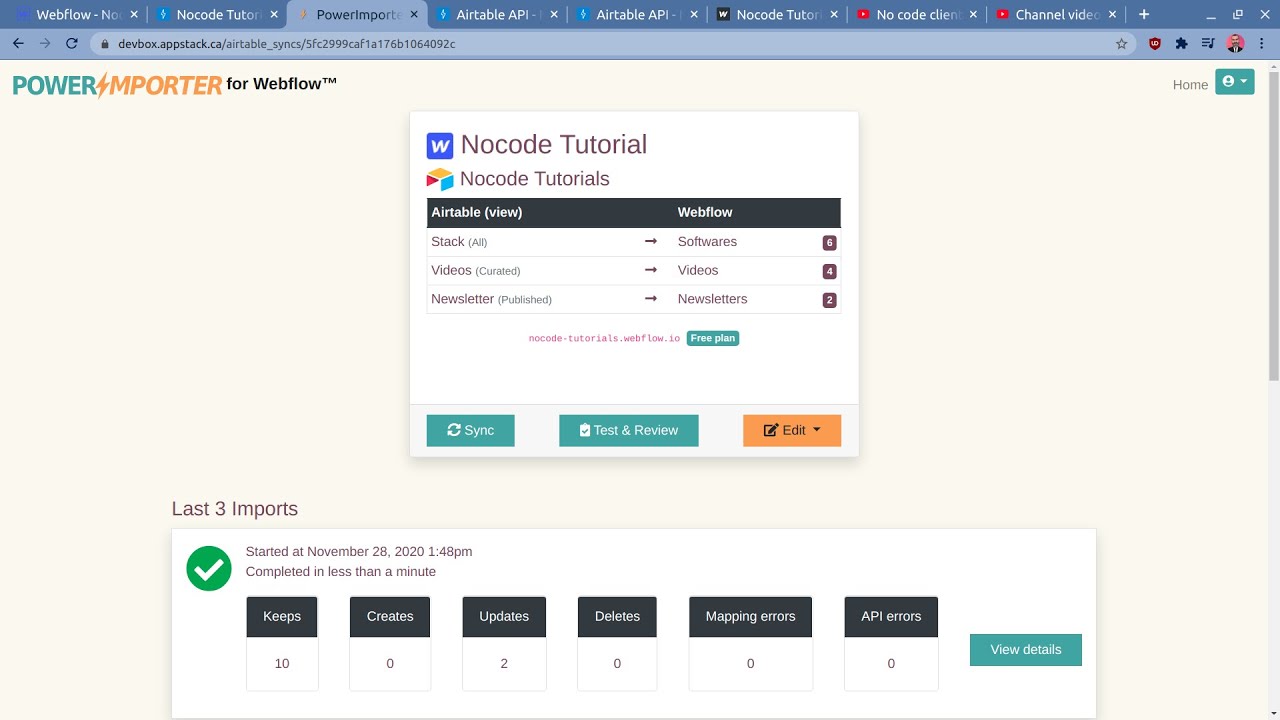Screen dimensions: 1280x720
Task: Open the Chrome profile avatar
Action: (x=1235, y=44)
